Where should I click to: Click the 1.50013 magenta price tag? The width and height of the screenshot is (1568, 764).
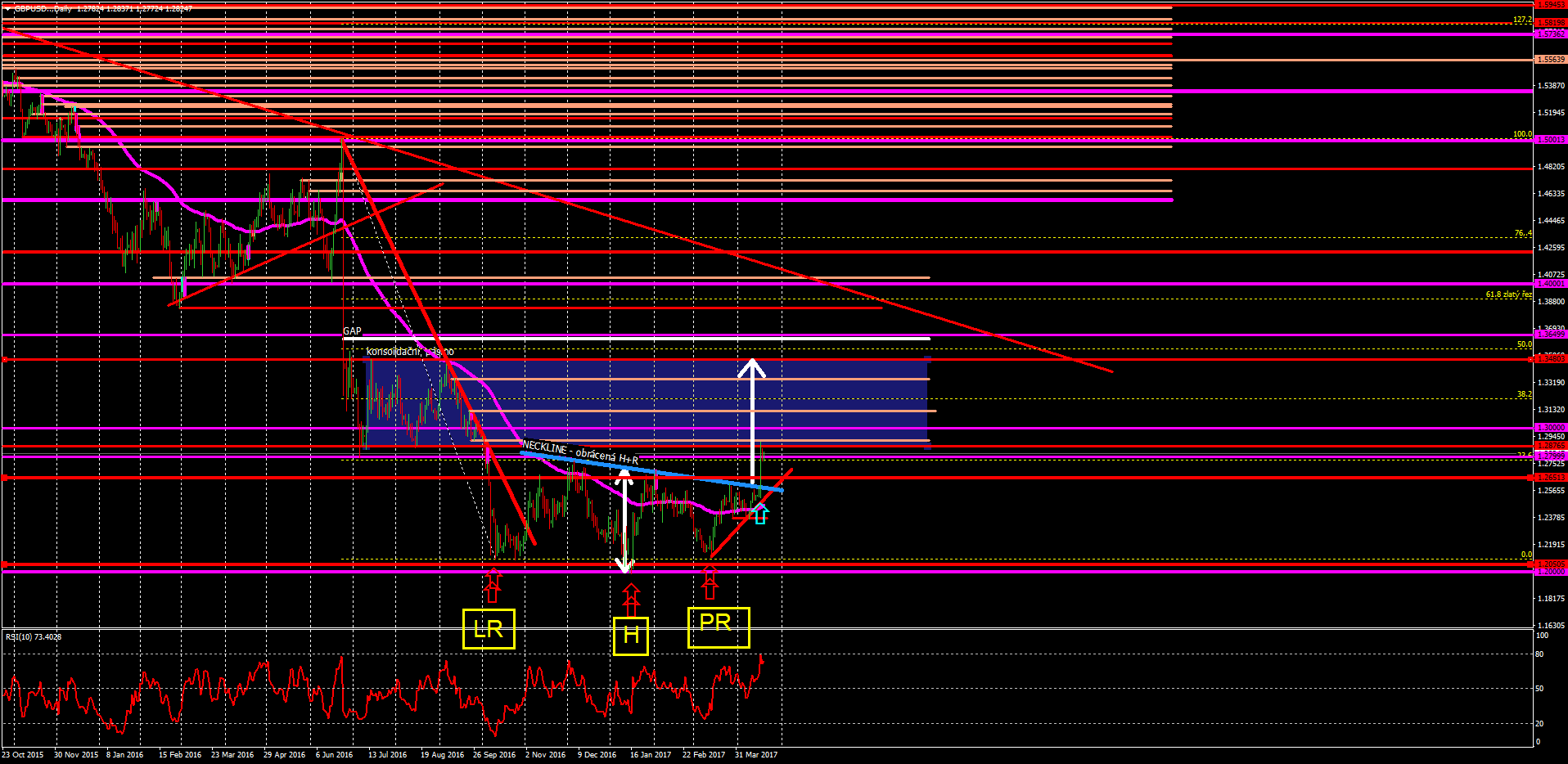point(1551,140)
